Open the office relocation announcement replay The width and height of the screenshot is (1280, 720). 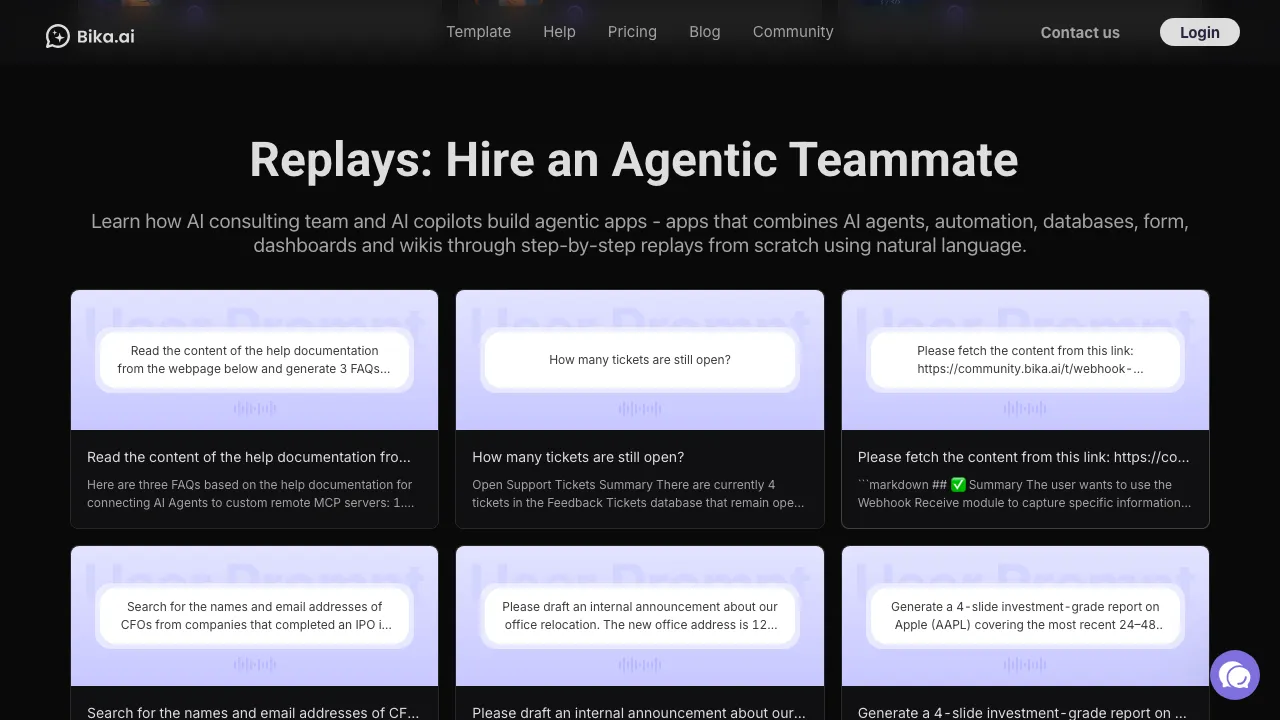(640, 616)
